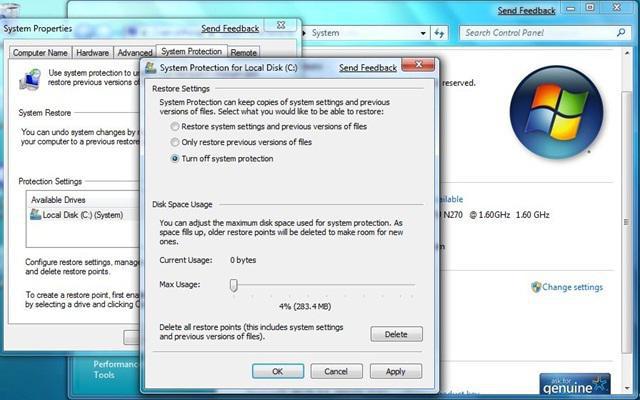Confirm with the OK button
Screen dimensions: 640x400
[x=278, y=371]
